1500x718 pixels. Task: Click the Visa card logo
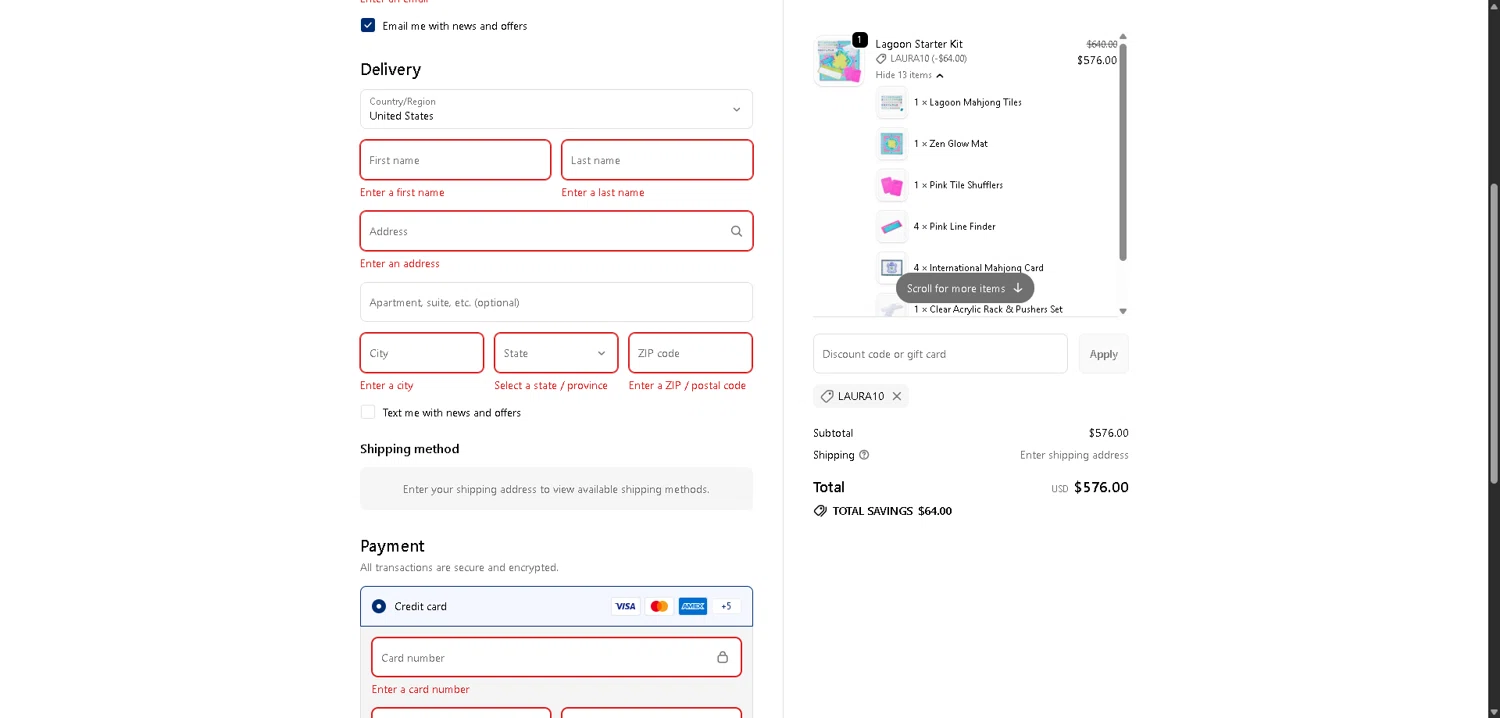625,606
